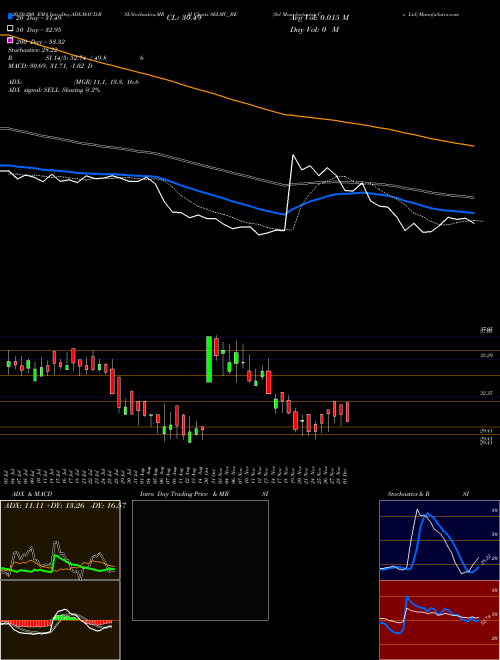Image resolution: width=500 pixels, height=660 pixels.
Task: Click the 'CL: 30.49' closing price value
Action: (184, 18)
